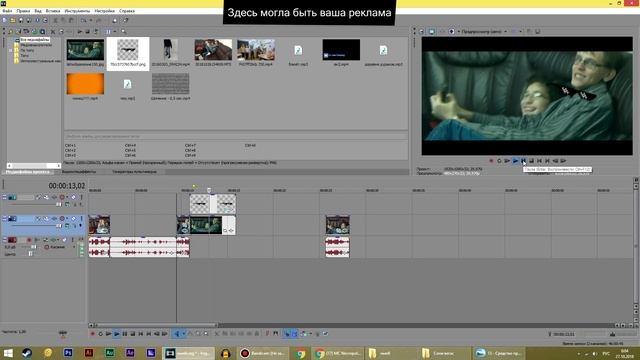Open the Правка menu
The height and width of the screenshot is (360, 640).
tap(23, 11)
